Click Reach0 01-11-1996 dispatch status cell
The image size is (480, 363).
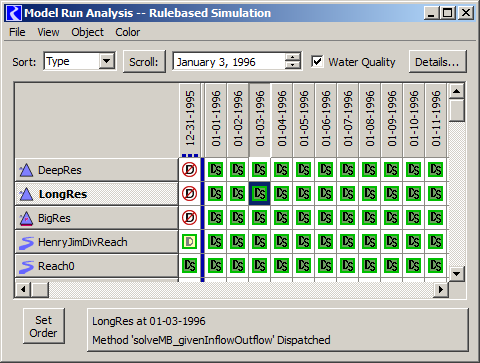click(x=436, y=266)
